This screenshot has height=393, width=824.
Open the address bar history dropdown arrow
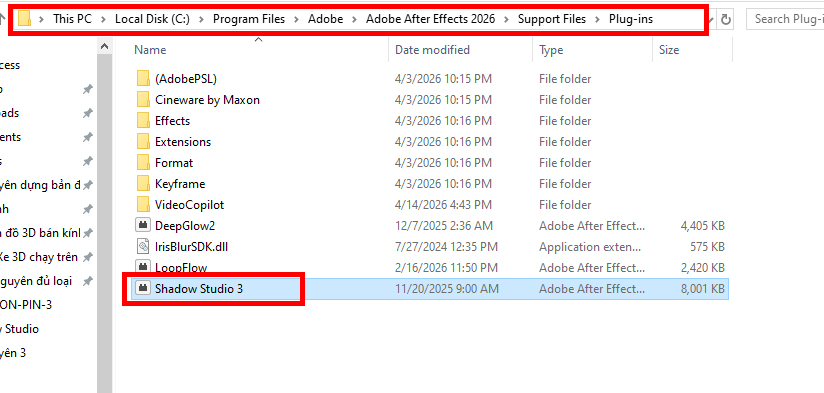[x=712, y=19]
